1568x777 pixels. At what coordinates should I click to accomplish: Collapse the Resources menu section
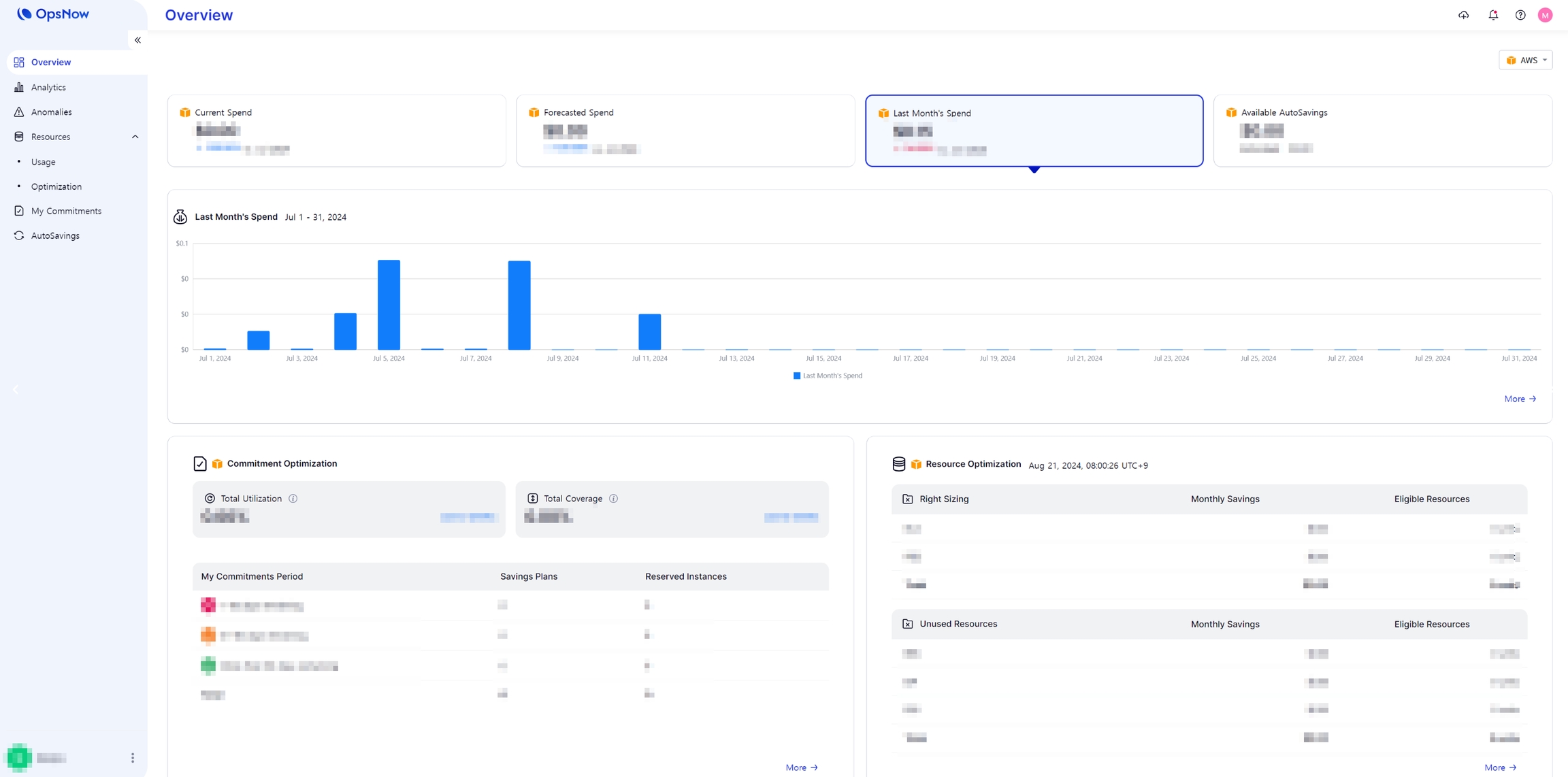(x=135, y=137)
